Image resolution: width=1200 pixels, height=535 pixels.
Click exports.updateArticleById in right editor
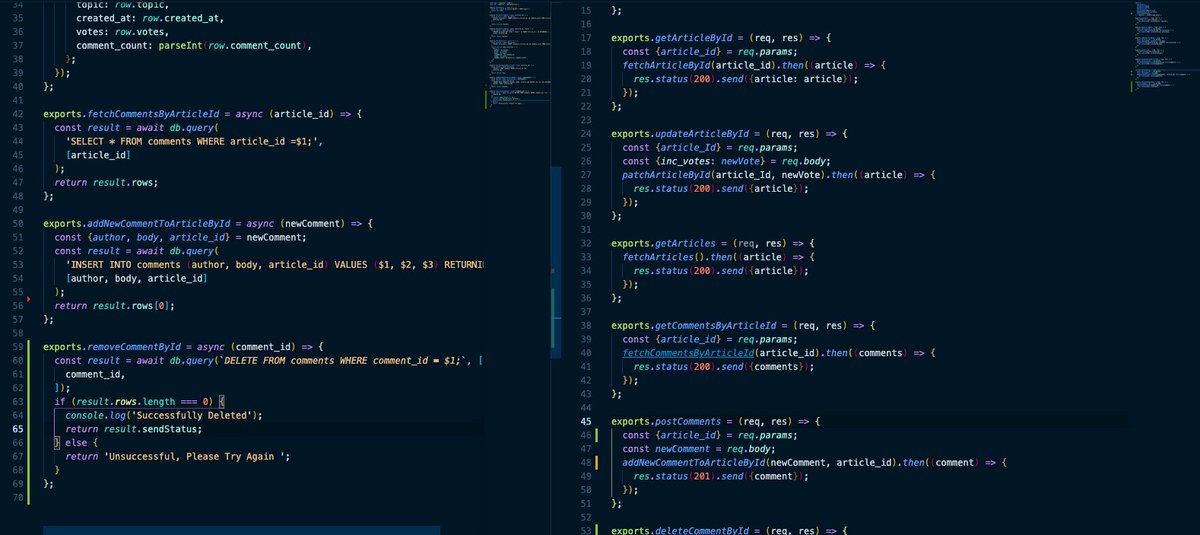pyautogui.click(x=684, y=133)
